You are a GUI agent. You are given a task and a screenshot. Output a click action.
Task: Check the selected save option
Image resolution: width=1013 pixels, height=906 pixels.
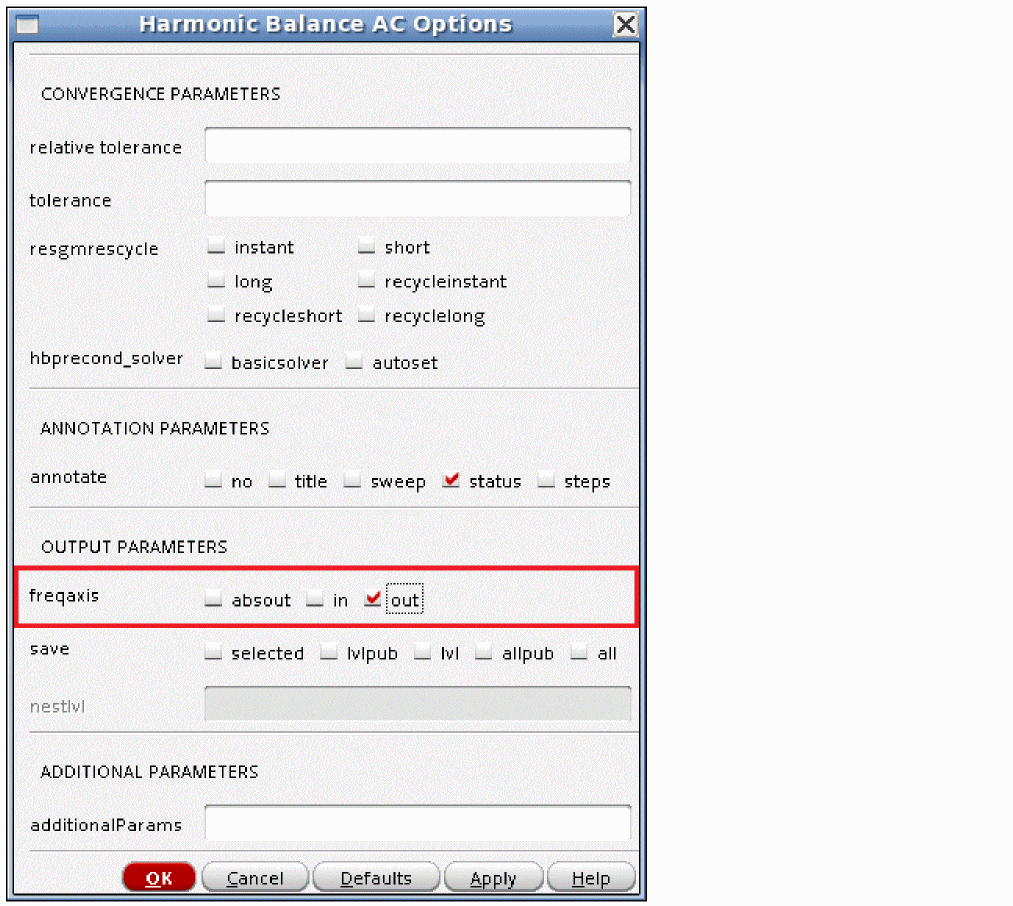click(x=213, y=653)
